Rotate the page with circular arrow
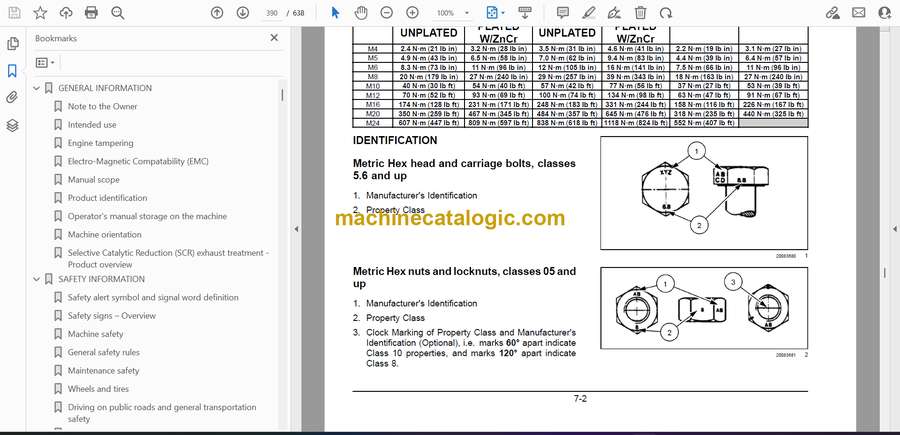The width and height of the screenshot is (900, 435). [666, 13]
